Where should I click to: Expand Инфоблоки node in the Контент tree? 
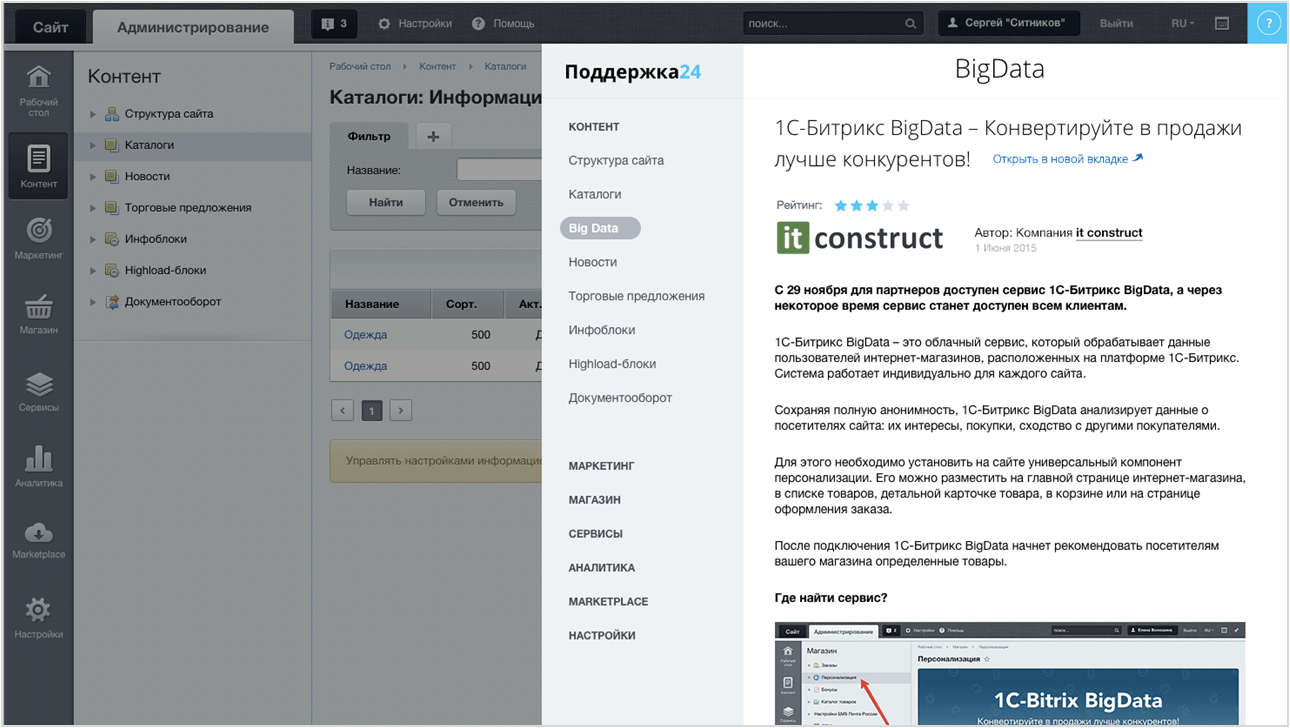pos(93,239)
